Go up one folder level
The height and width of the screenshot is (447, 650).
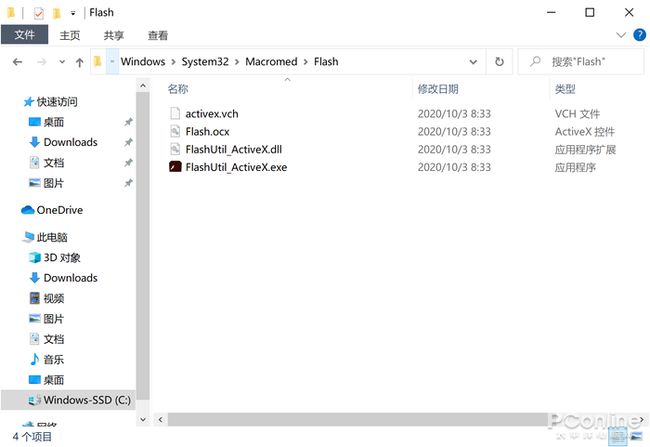point(80,62)
